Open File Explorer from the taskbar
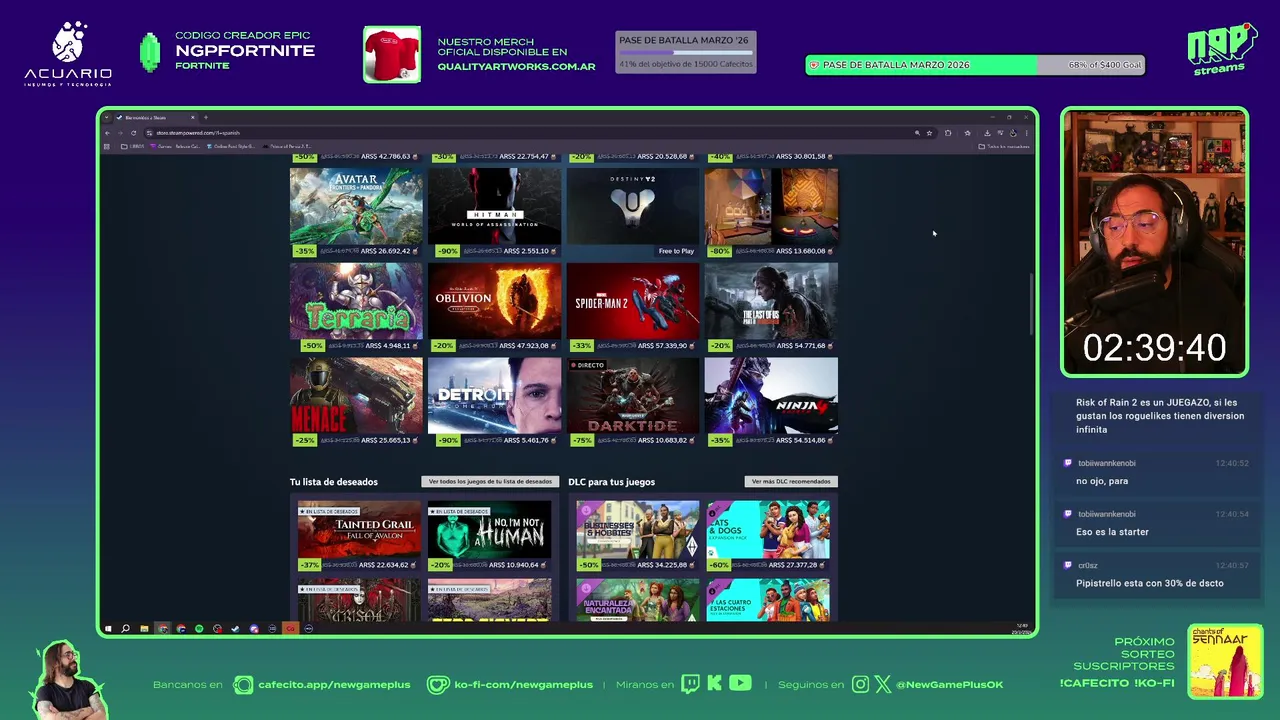The image size is (1280, 720). click(144, 628)
